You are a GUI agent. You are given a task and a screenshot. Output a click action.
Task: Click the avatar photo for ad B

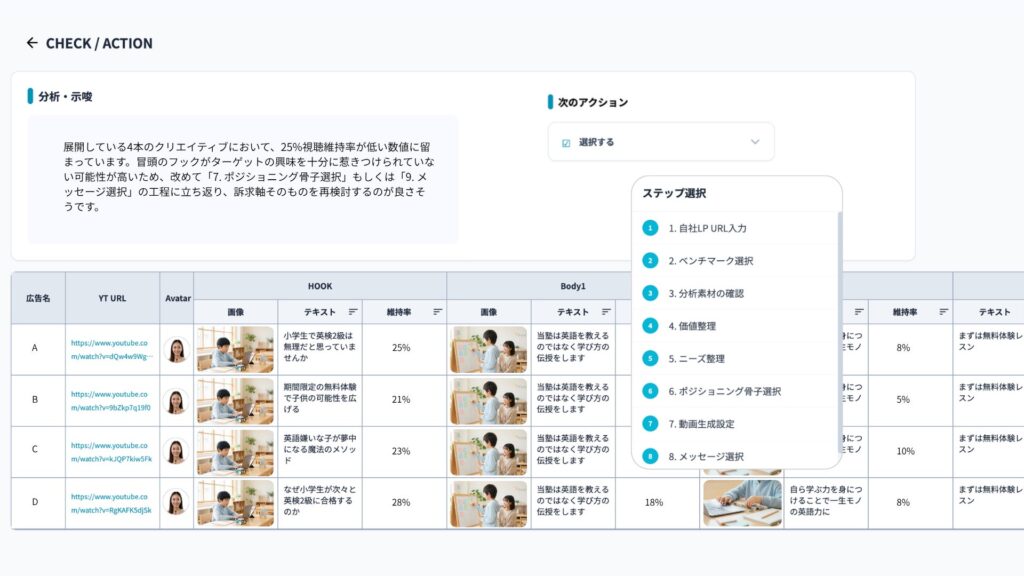(176, 401)
